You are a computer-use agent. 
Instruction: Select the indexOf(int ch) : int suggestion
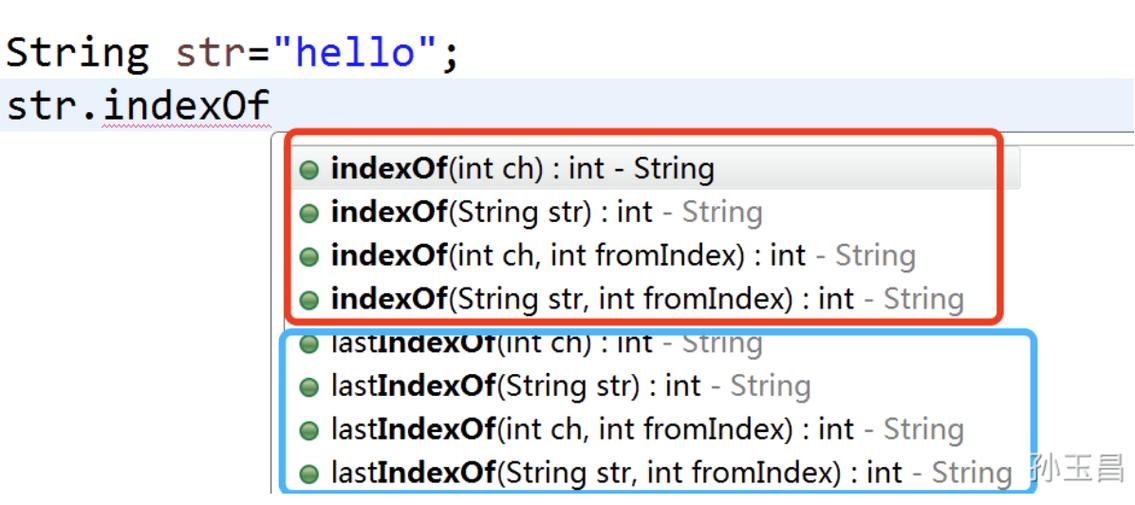(x=523, y=169)
